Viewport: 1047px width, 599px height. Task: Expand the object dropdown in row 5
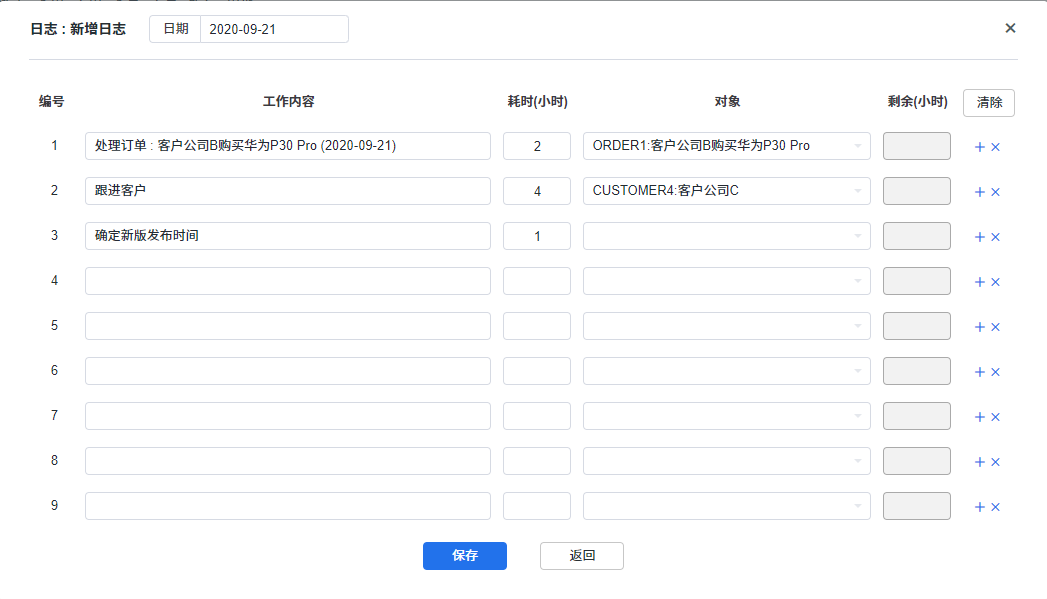726,326
